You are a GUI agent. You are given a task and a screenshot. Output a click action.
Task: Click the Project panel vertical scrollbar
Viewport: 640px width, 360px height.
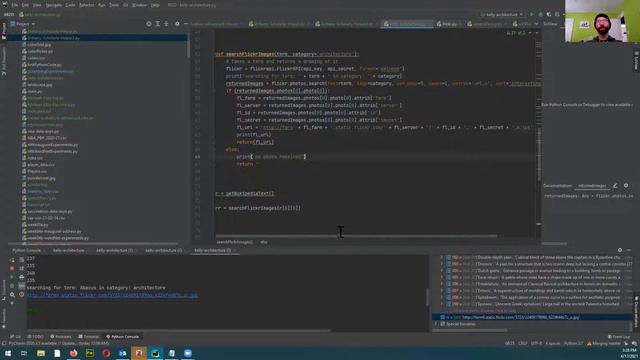(x=188, y=45)
